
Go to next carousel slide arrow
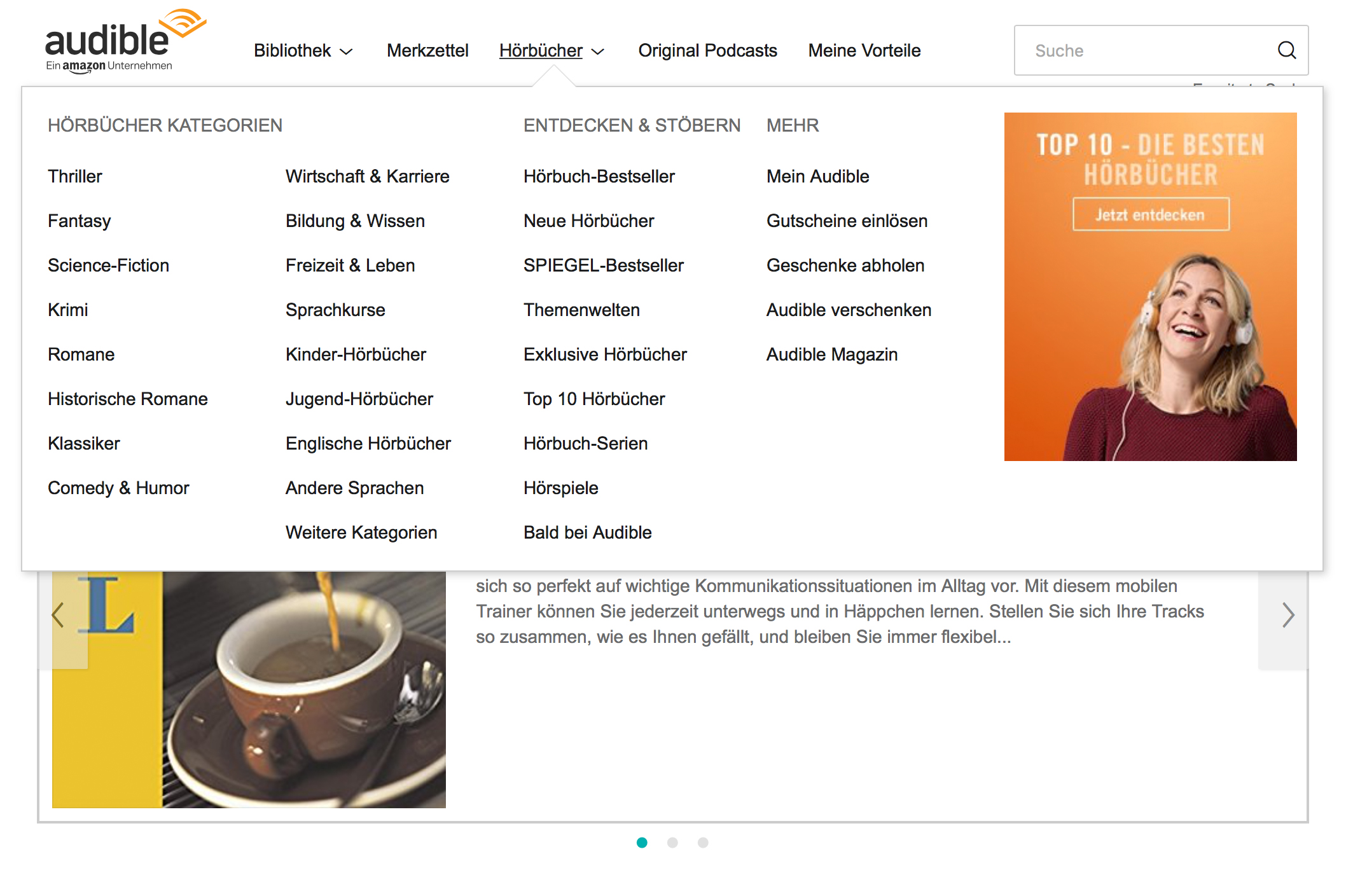point(1287,615)
